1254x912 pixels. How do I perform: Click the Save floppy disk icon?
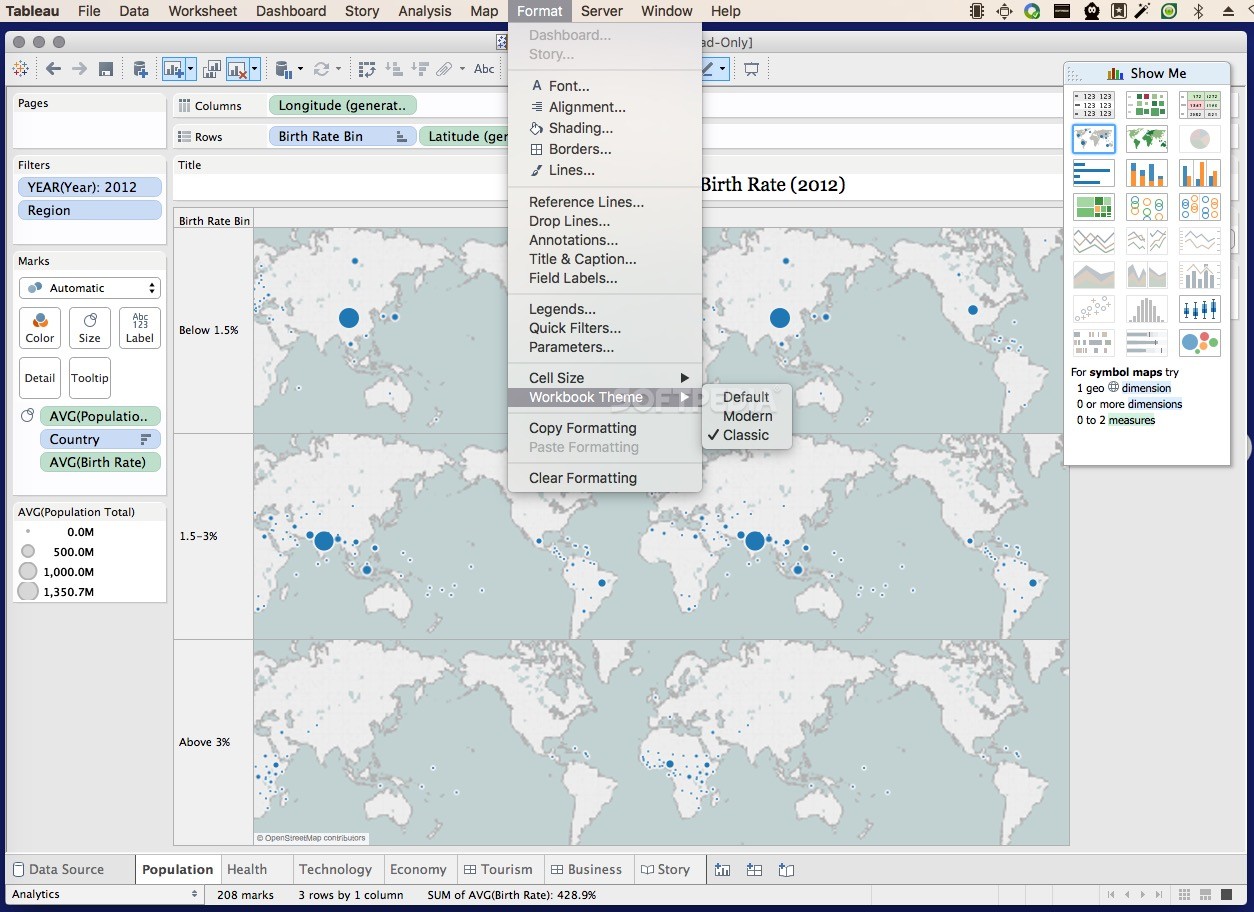pos(106,69)
